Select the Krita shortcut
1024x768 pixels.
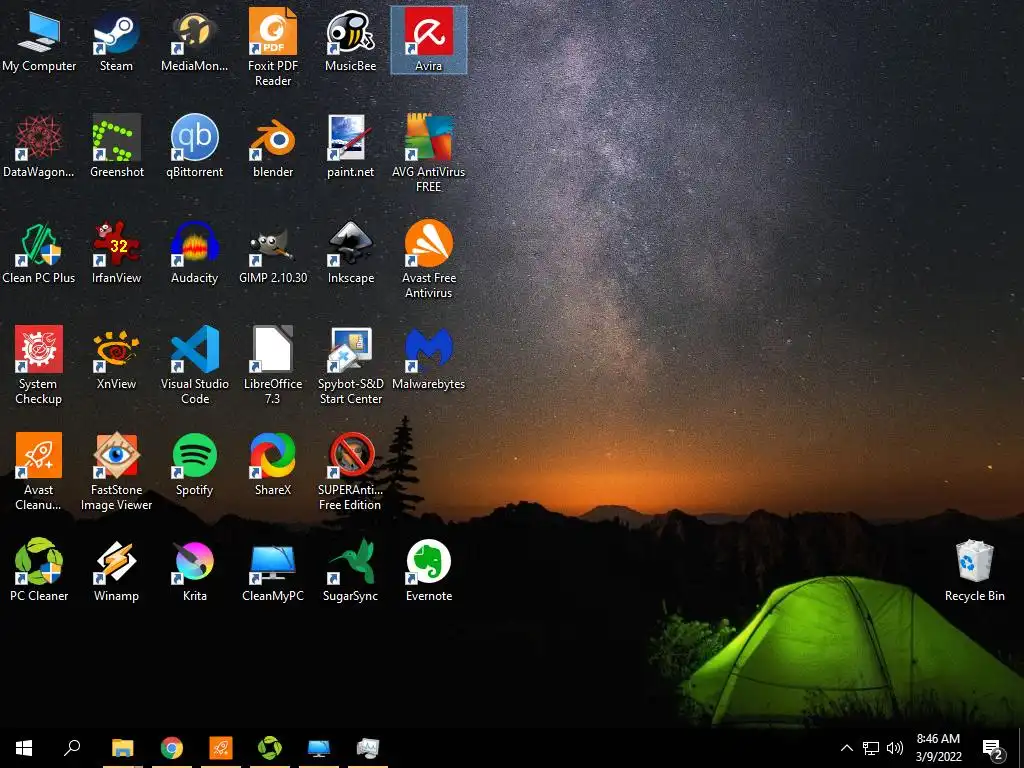click(195, 570)
